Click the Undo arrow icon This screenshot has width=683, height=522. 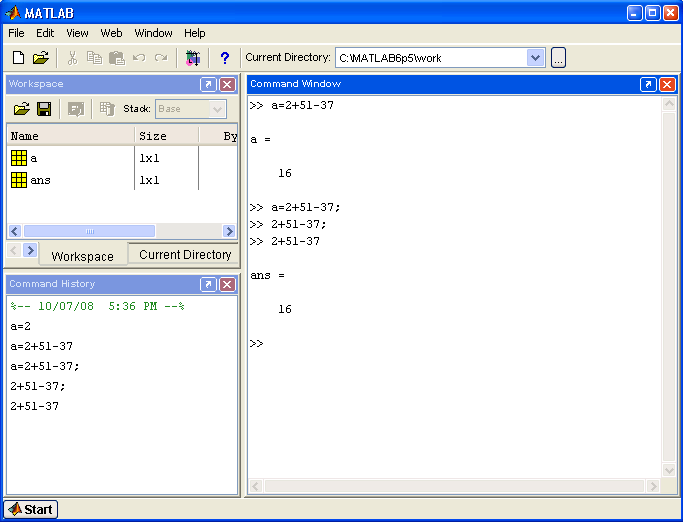coord(139,58)
